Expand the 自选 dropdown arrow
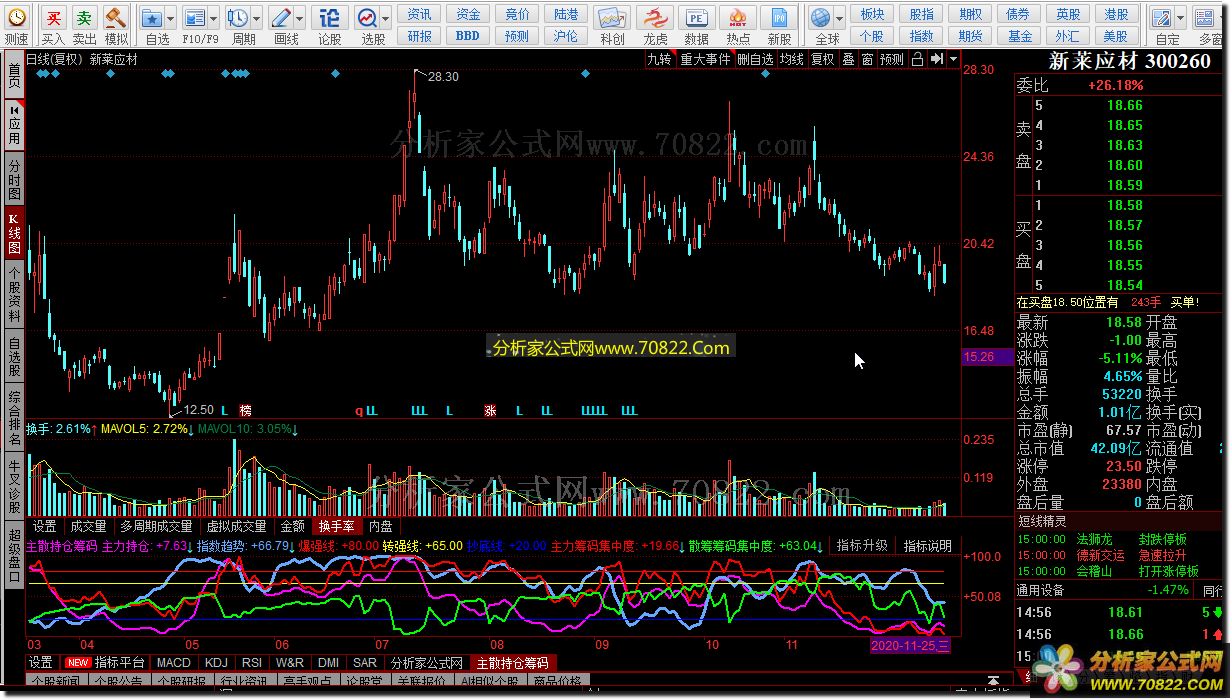The width and height of the screenshot is (1232, 700). click(171, 18)
